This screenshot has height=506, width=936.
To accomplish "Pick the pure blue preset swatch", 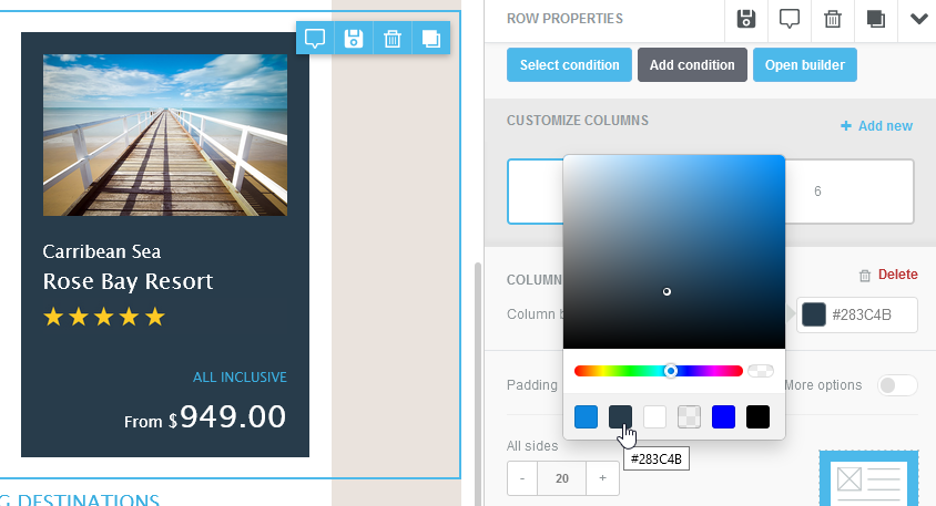I will [x=723, y=417].
